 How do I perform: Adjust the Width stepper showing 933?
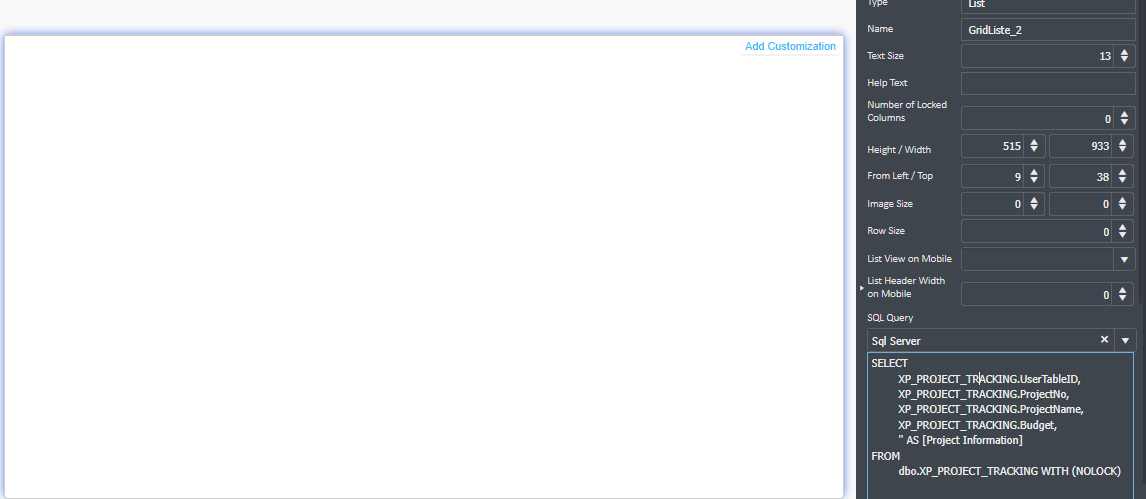click(1124, 146)
